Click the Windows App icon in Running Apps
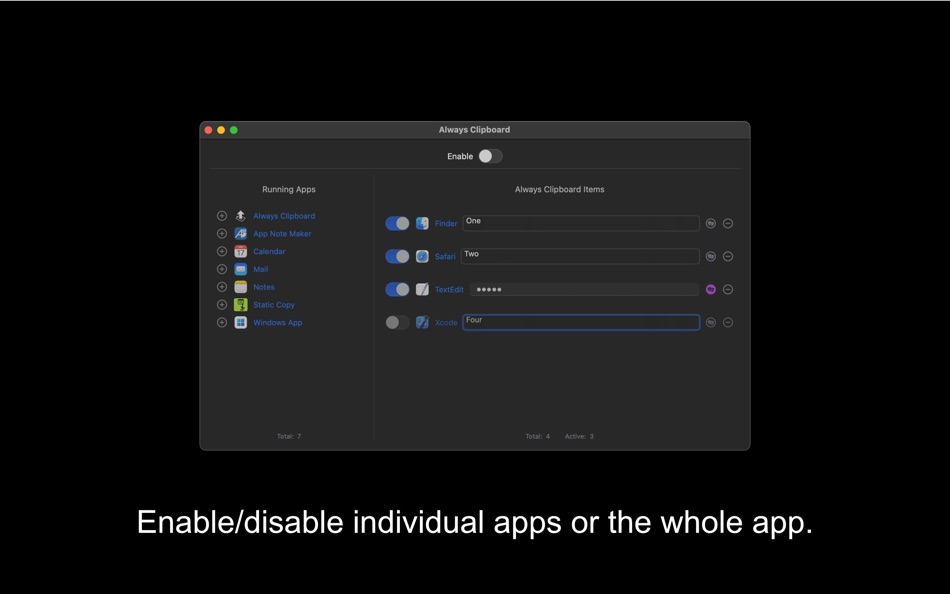Image resolution: width=950 pixels, height=594 pixels. coord(240,322)
